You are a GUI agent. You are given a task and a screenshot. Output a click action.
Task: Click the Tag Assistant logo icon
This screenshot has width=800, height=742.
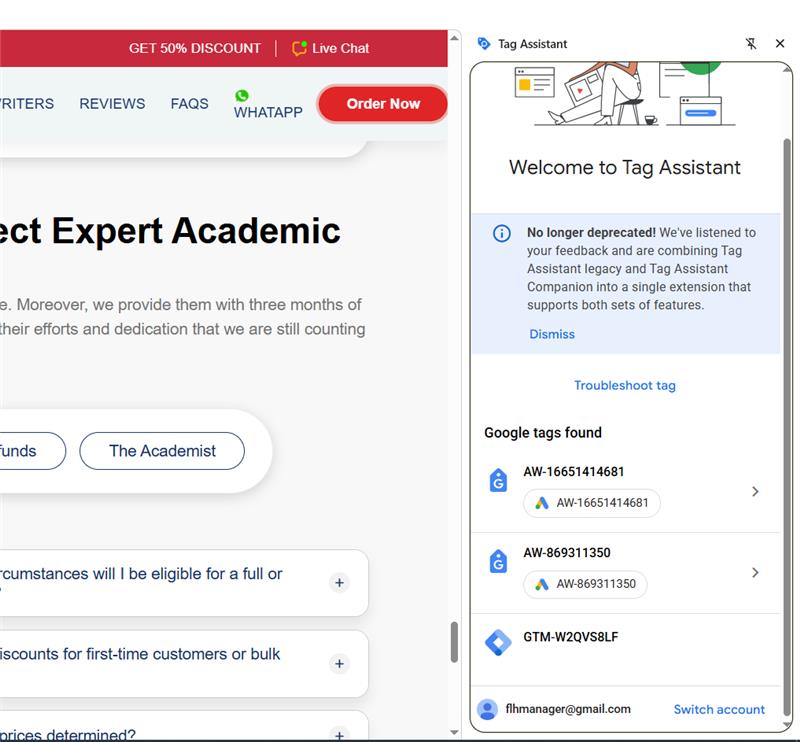point(484,44)
